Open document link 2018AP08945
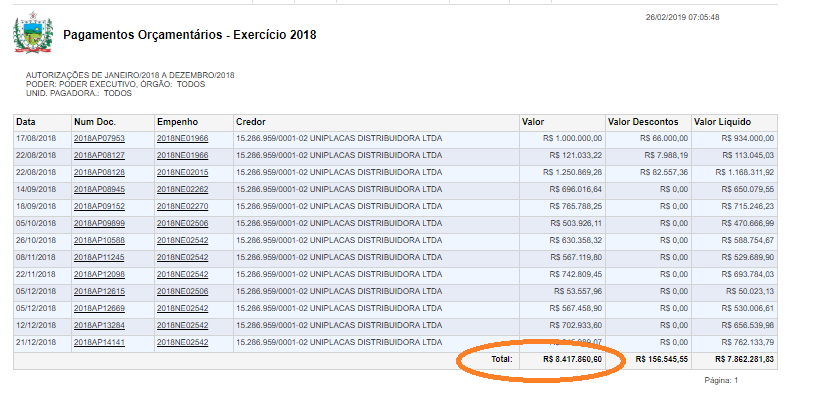This screenshot has height=399, width=817. [x=99, y=189]
